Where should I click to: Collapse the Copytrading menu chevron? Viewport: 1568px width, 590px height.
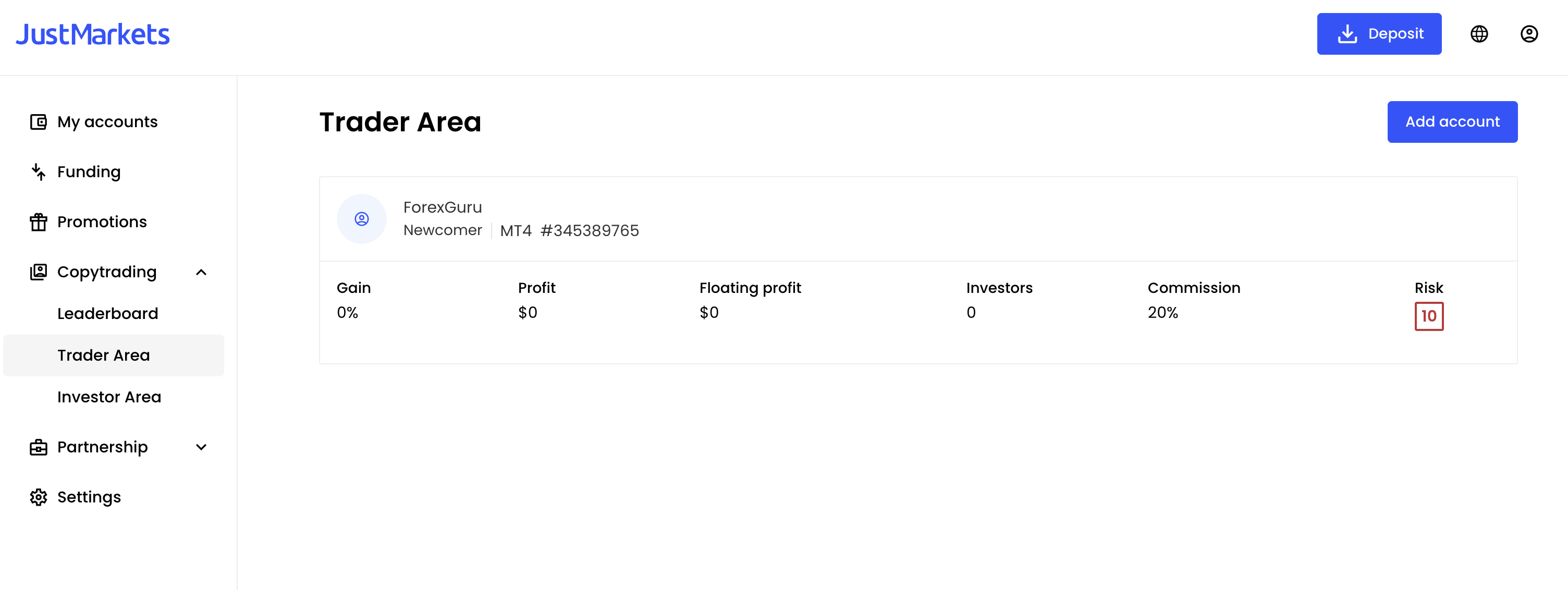point(202,272)
